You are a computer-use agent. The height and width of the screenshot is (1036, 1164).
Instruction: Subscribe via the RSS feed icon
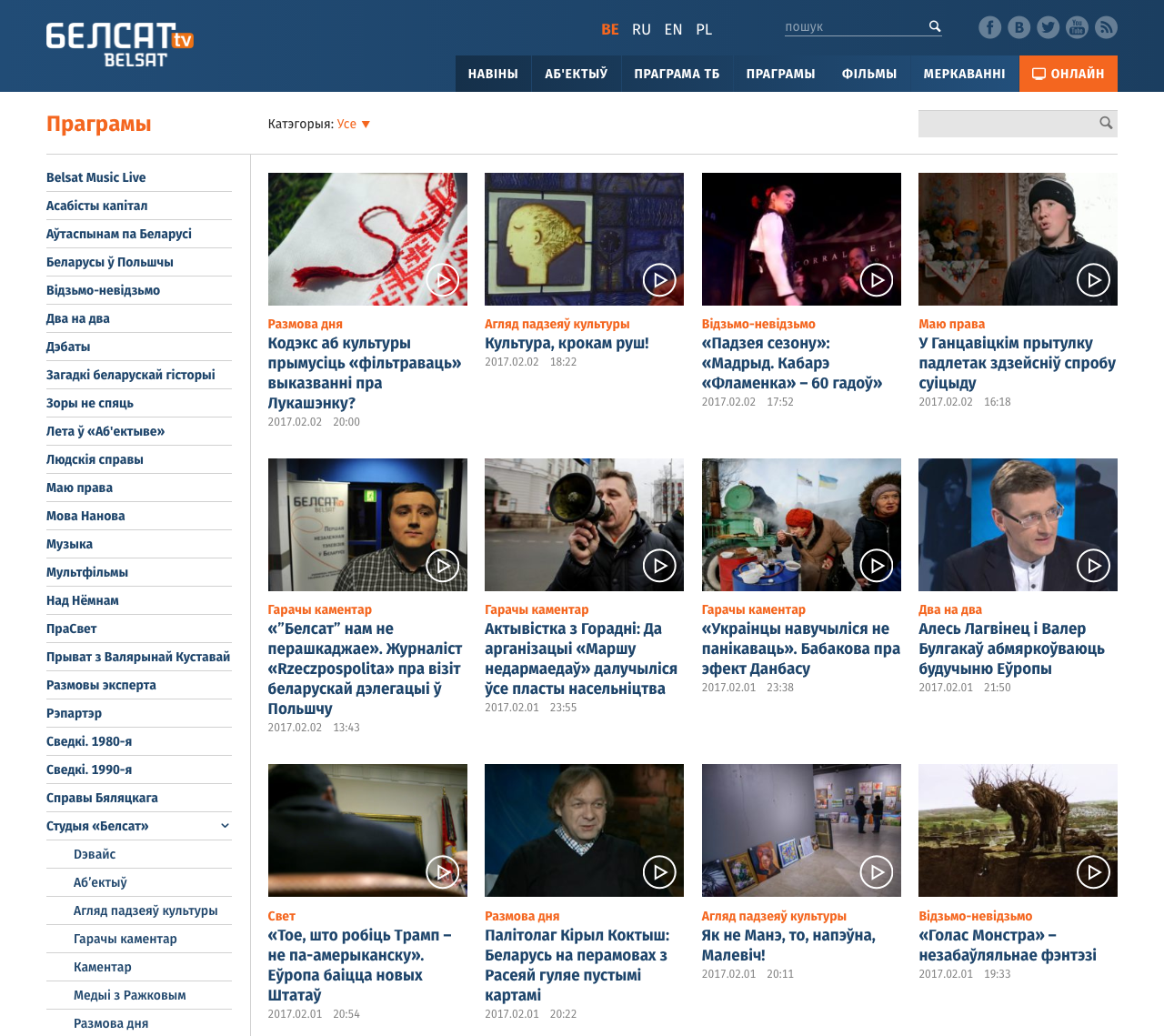tap(1106, 25)
